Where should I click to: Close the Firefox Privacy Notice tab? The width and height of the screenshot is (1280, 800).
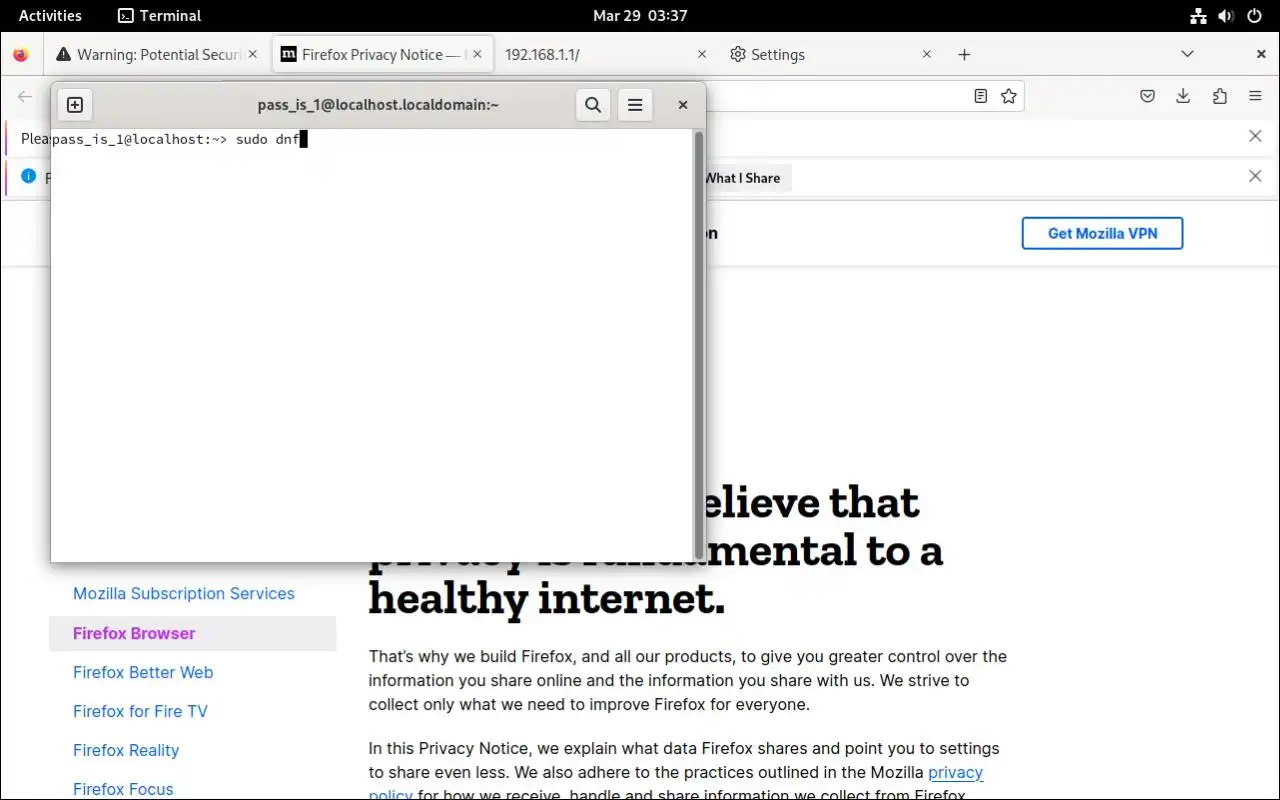click(x=477, y=55)
